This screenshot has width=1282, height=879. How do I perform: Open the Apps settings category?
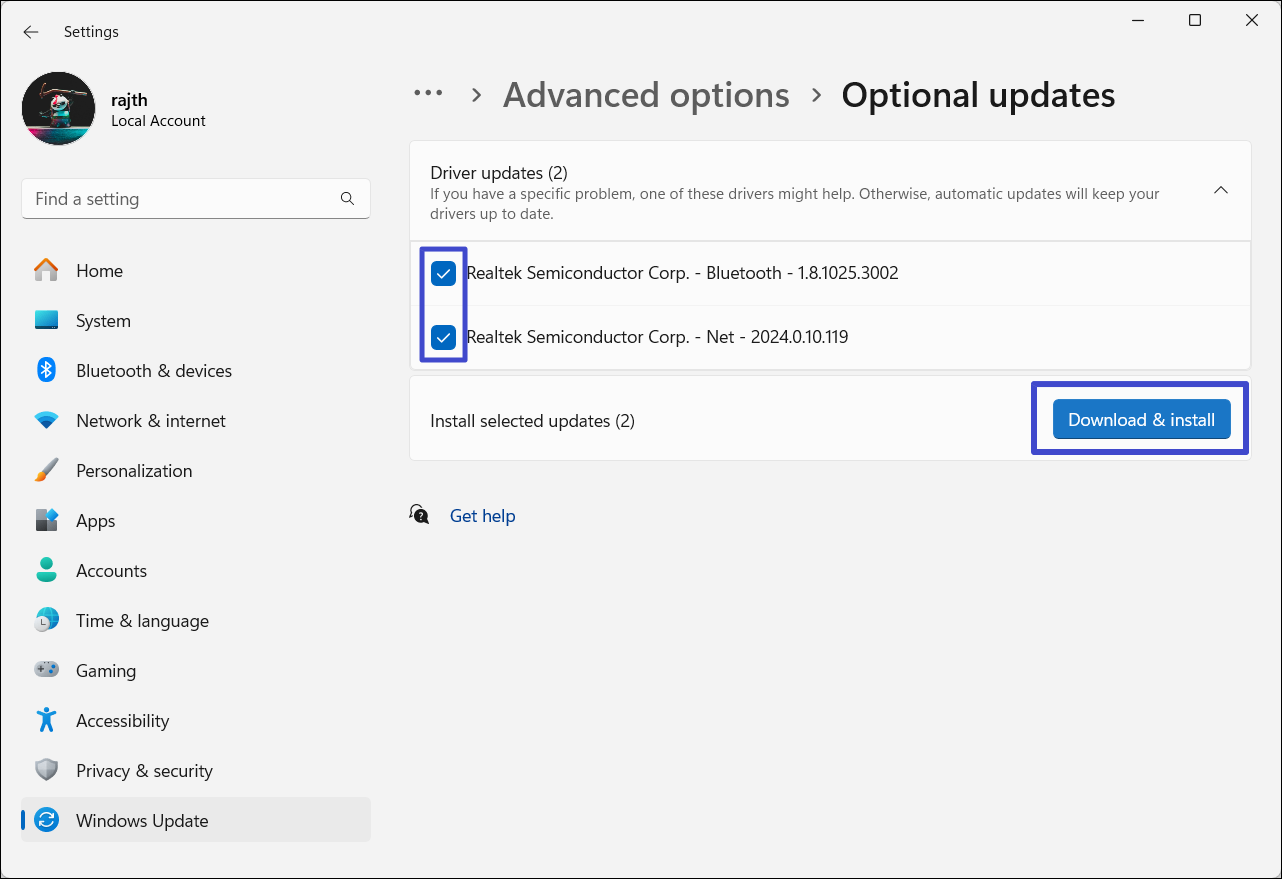click(96, 521)
